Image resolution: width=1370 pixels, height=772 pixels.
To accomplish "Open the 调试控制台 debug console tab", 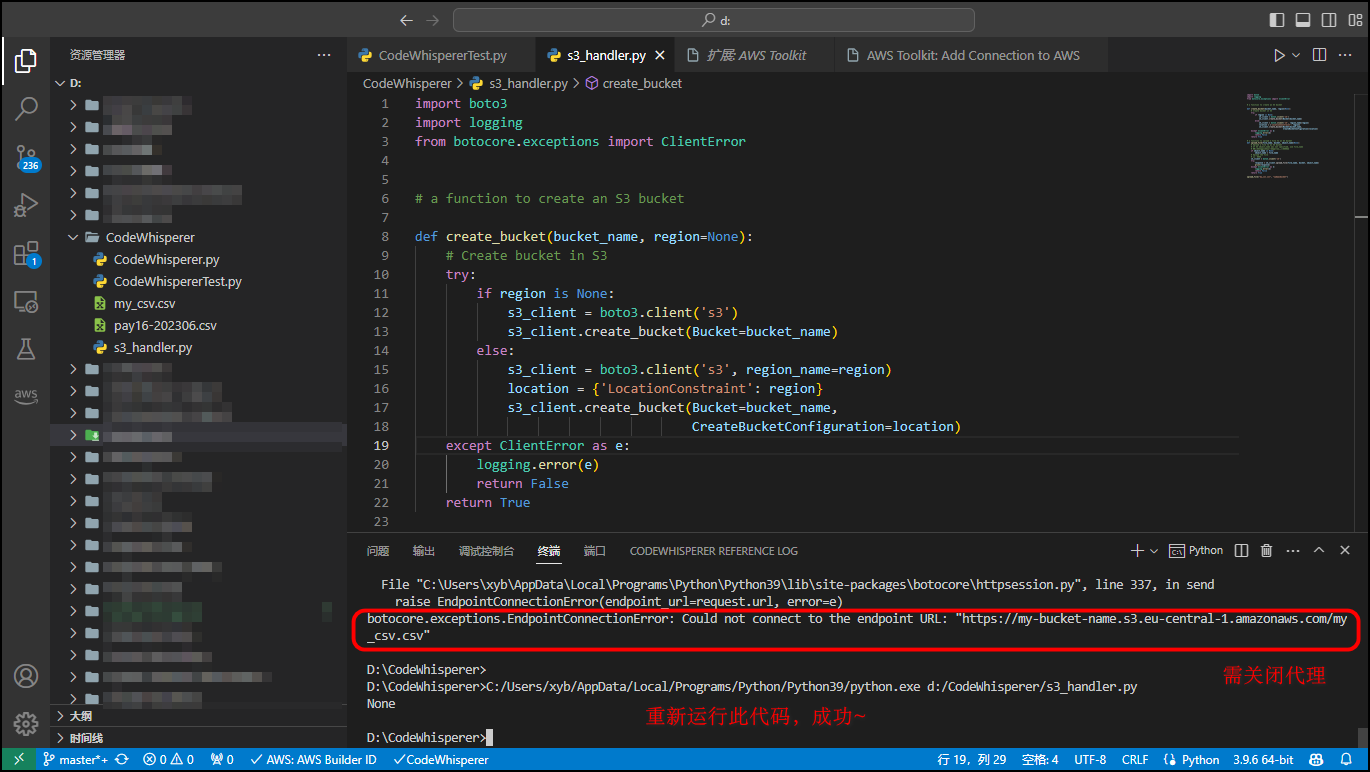I will 486,551.
